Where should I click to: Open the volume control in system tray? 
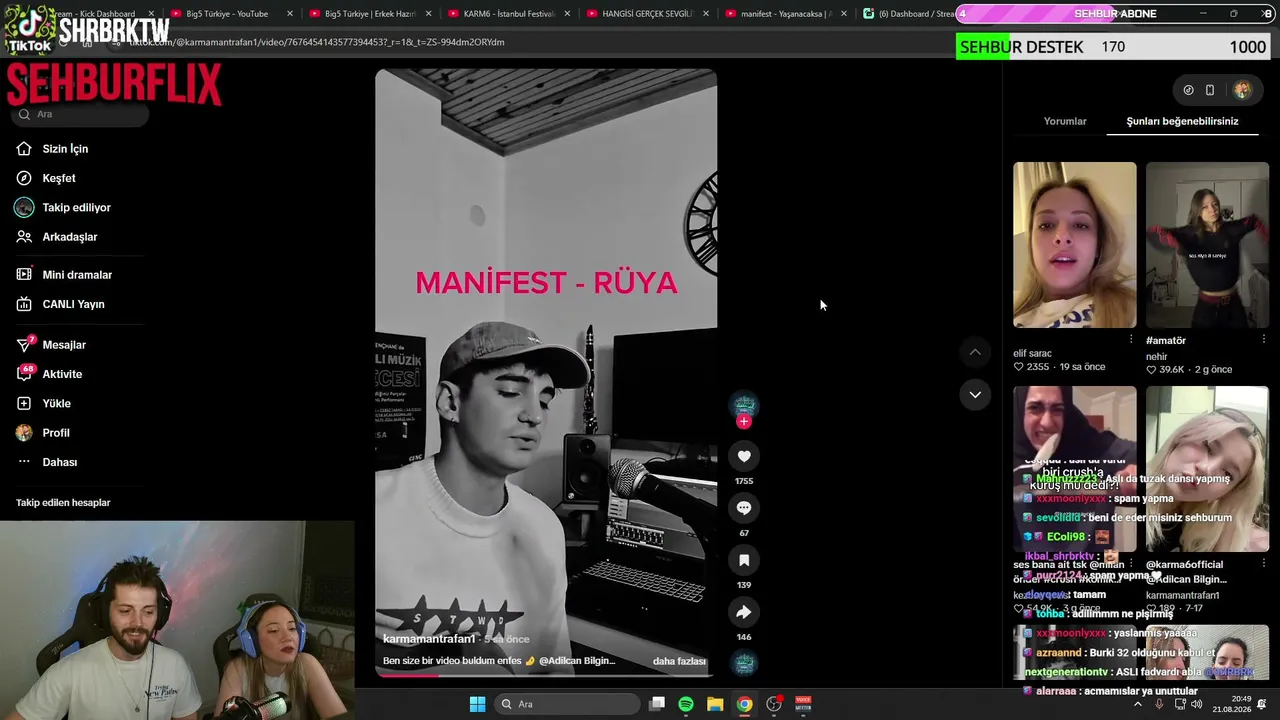(1197, 704)
